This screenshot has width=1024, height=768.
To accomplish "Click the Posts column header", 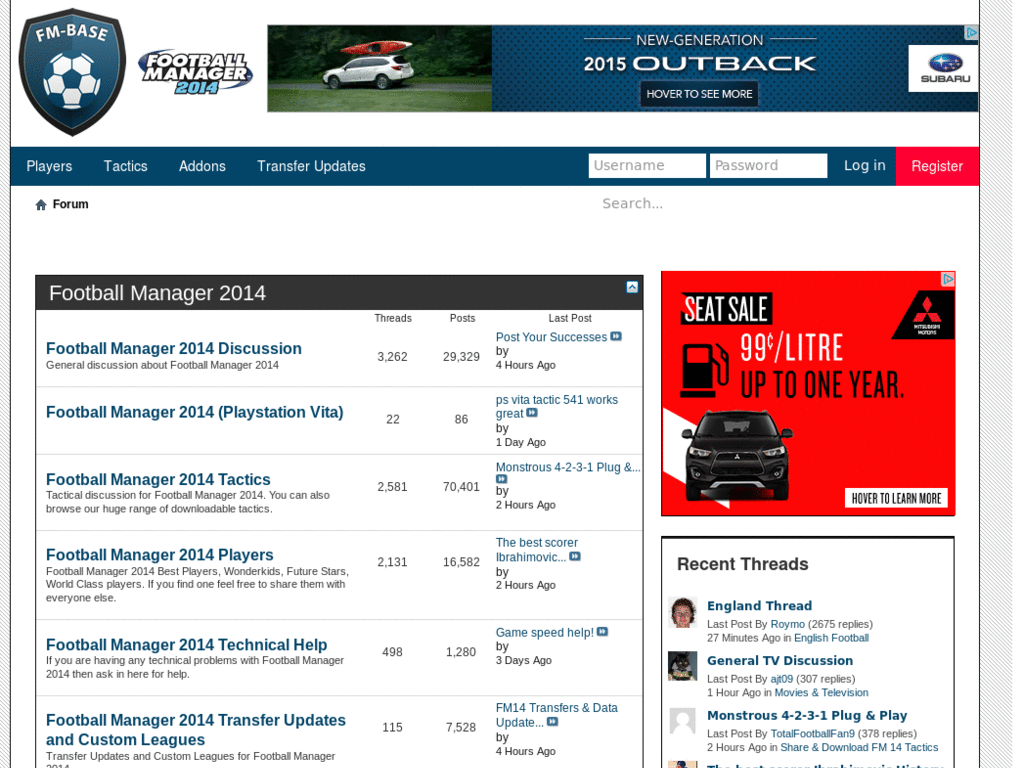I will (462, 319).
